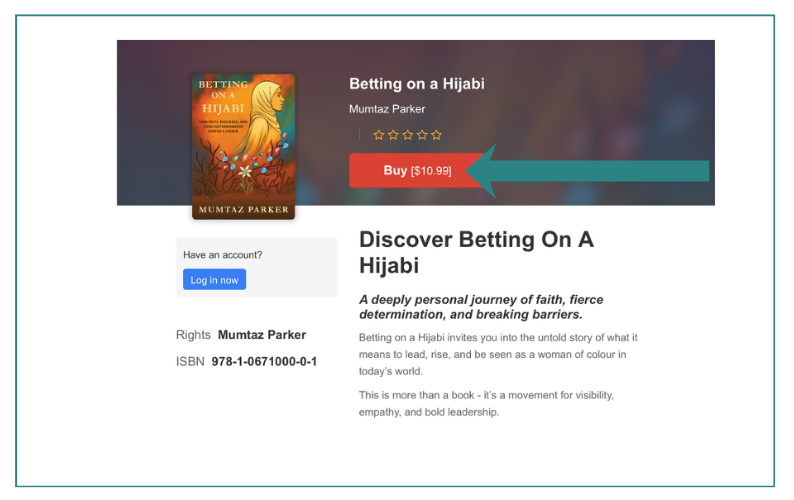794x500 pixels.
Task: Rate four stars using fourth star
Action: click(x=422, y=135)
